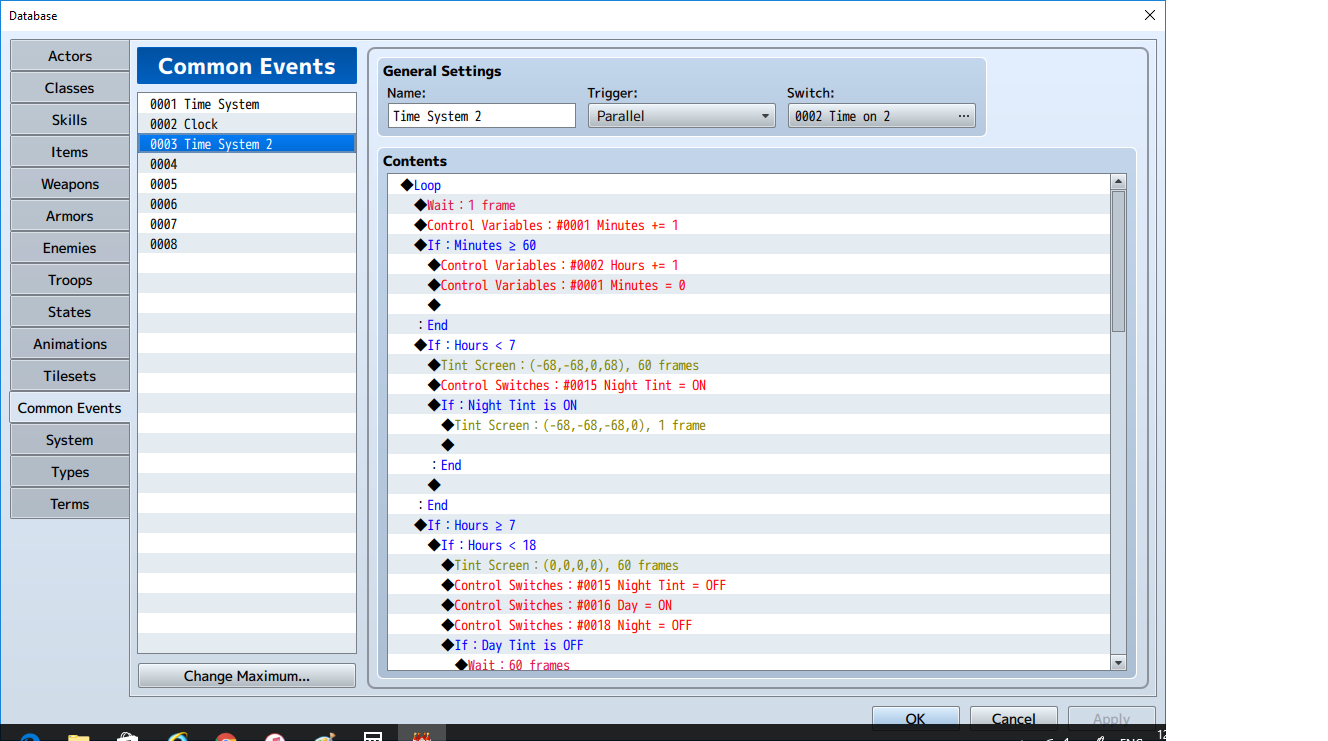This screenshot has height=741, width=1328.
Task: Select common event 0003 Time System 2
Action: pos(247,144)
